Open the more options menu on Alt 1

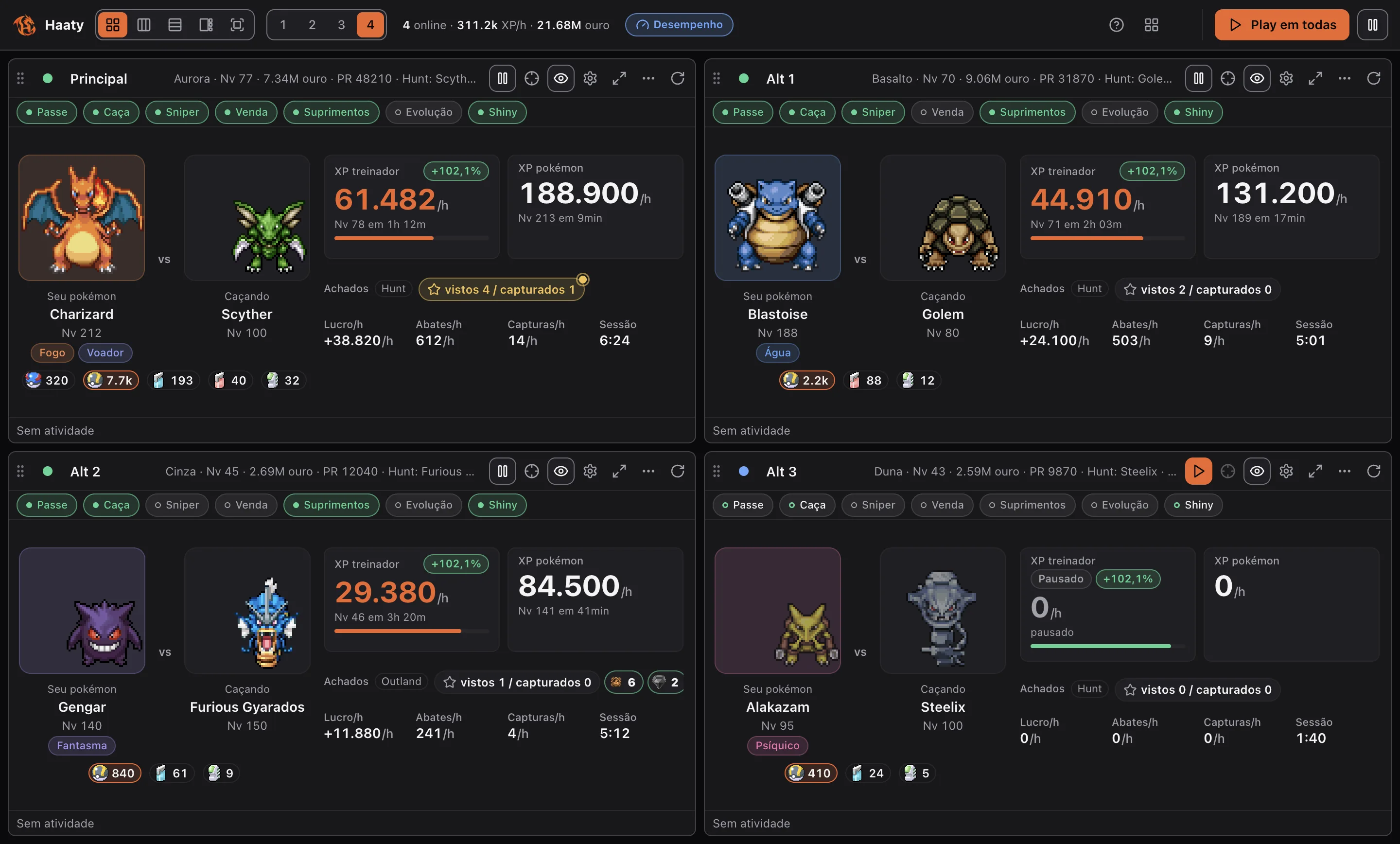click(1344, 78)
